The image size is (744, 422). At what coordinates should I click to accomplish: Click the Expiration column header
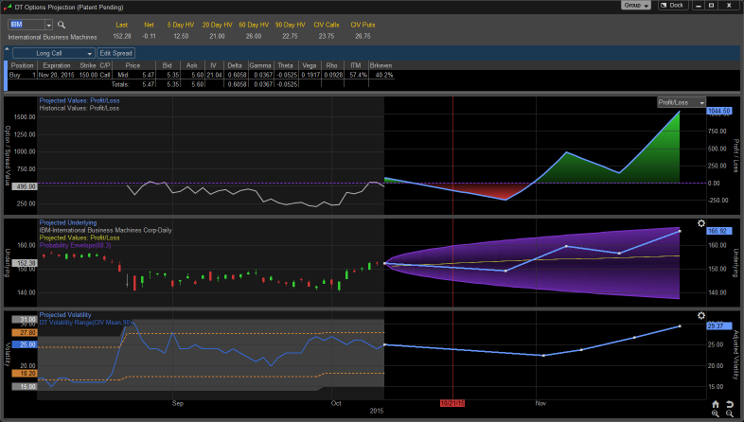[x=56, y=66]
